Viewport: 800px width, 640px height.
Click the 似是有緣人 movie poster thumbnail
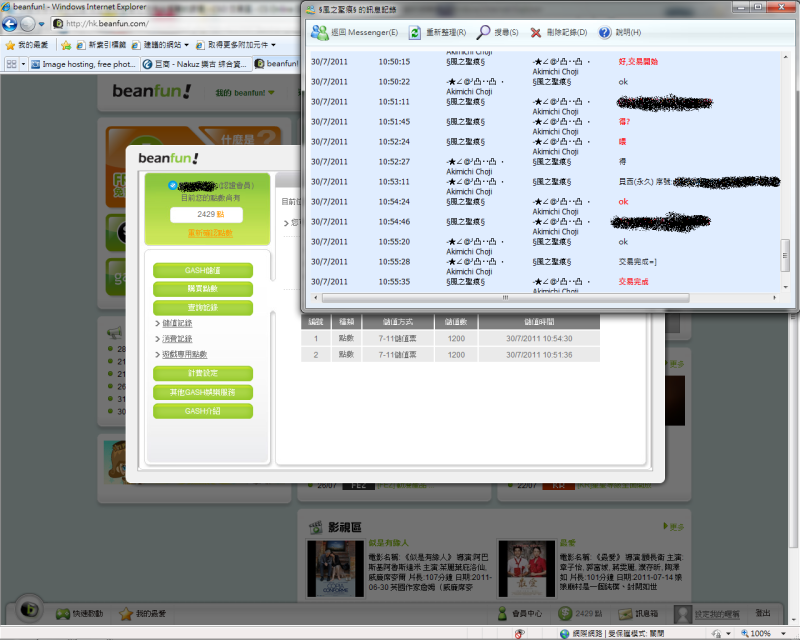click(335, 569)
